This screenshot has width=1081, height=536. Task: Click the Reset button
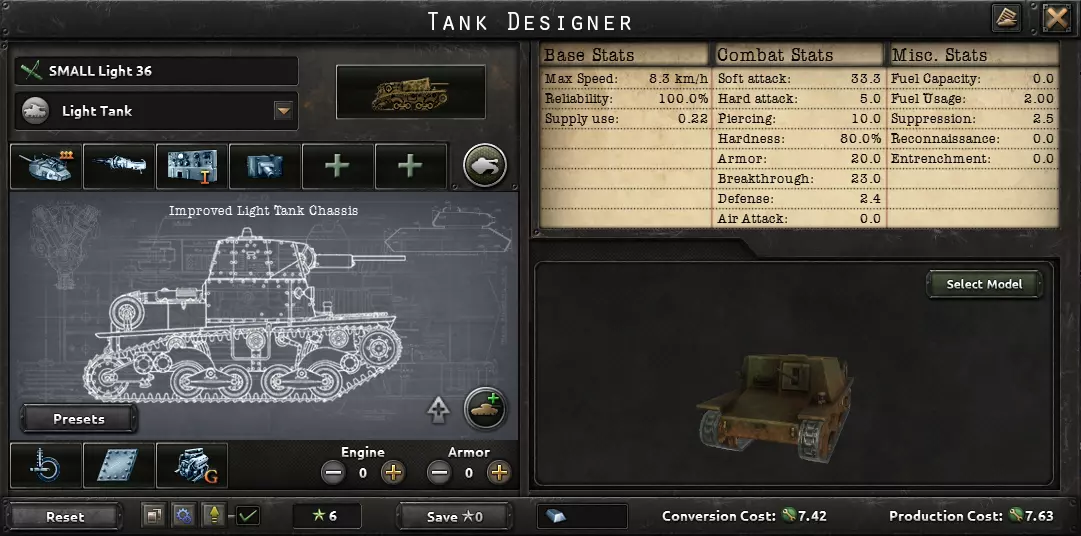(65, 517)
